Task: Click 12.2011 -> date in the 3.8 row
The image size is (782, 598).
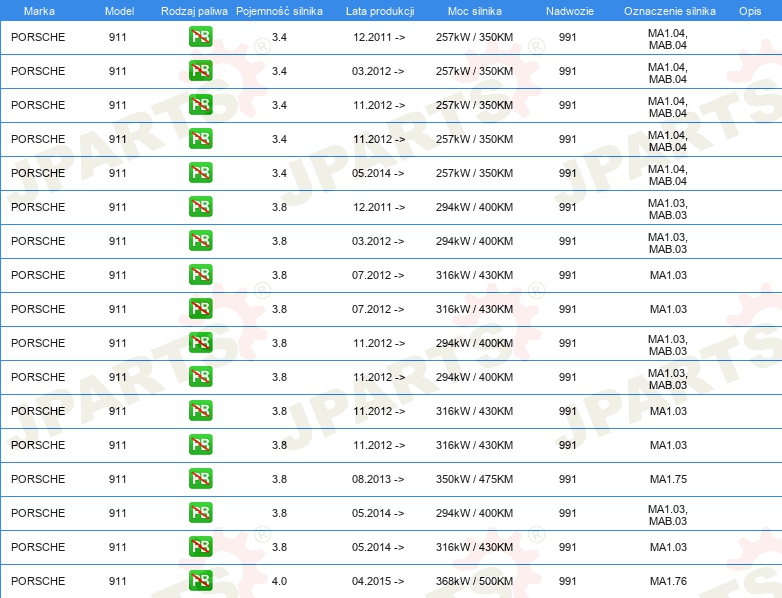Action: click(379, 207)
